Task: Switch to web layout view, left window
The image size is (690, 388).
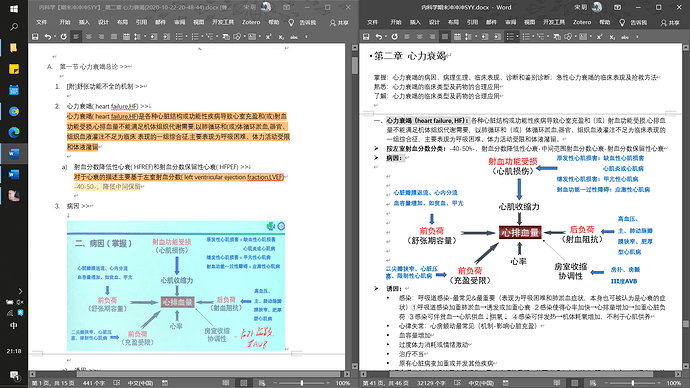Action: pyautogui.click(x=262, y=383)
